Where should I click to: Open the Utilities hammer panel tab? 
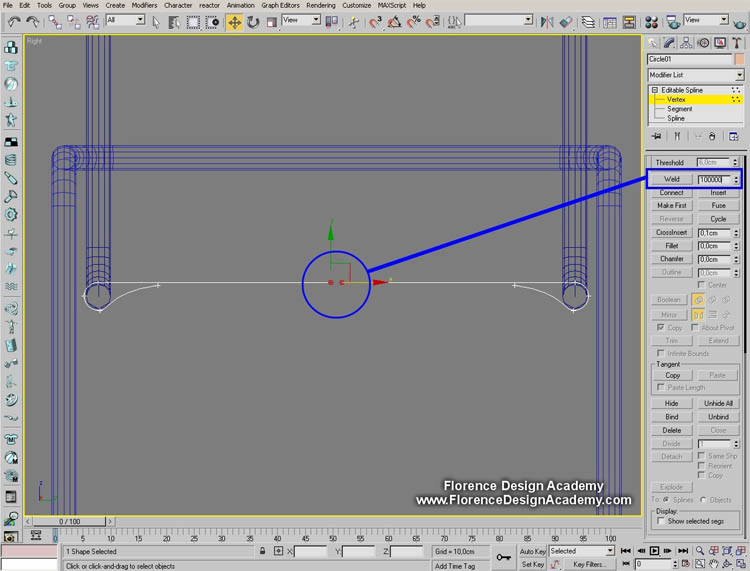point(737,43)
